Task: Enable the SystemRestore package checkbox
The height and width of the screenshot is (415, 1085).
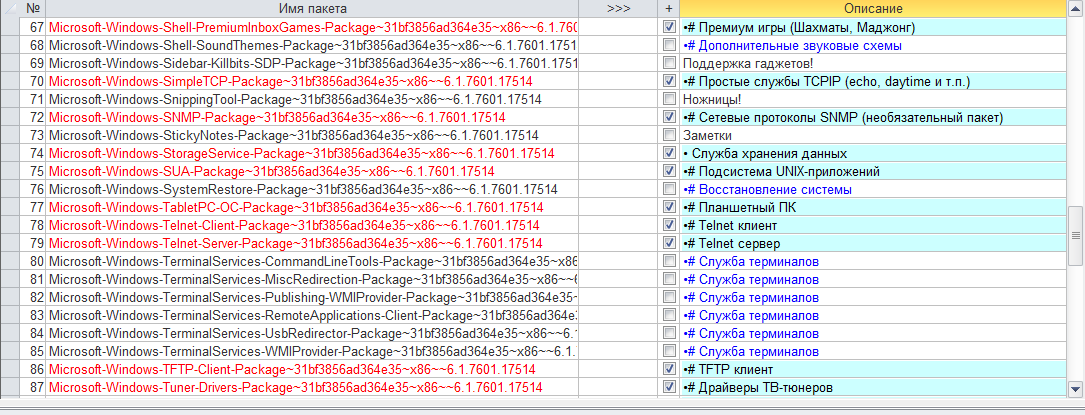Action: (x=669, y=189)
